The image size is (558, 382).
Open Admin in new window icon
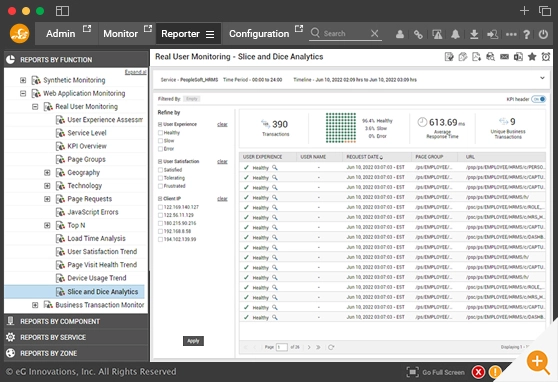tap(87, 28)
